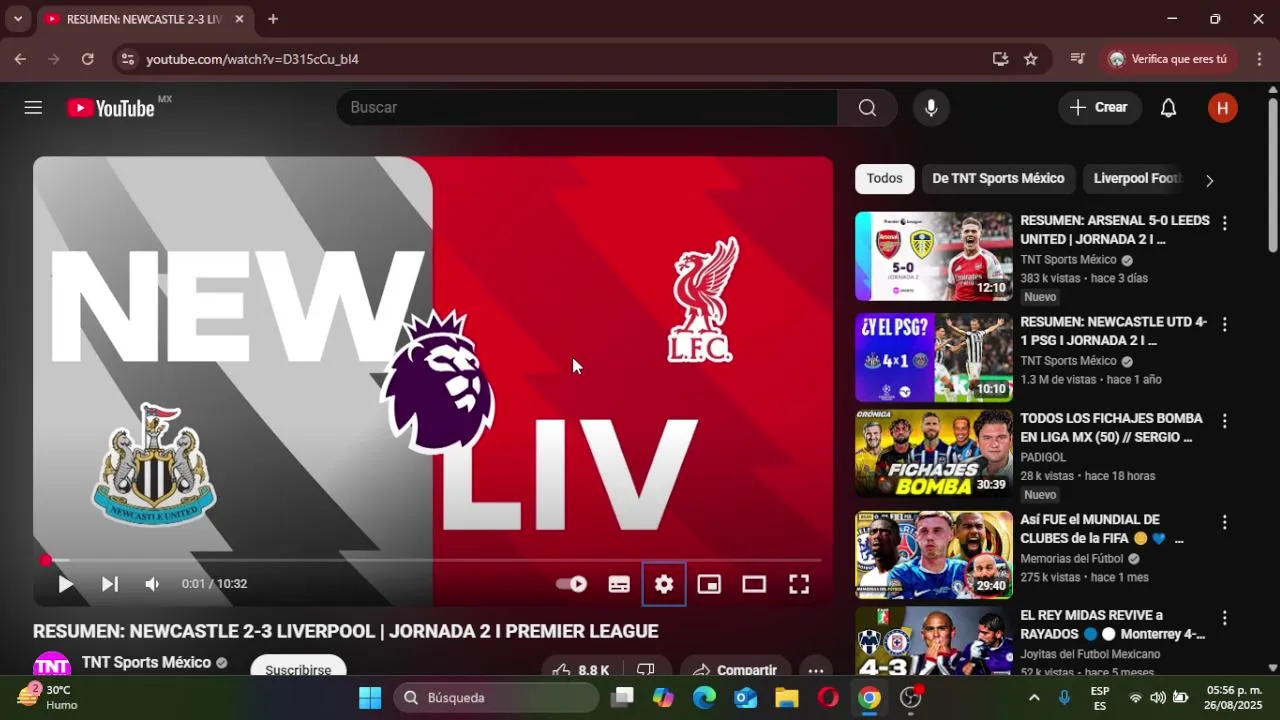1280x720 pixels.
Task: Open the EL REY MIDAS REVIVE title
Action: [1112, 624]
